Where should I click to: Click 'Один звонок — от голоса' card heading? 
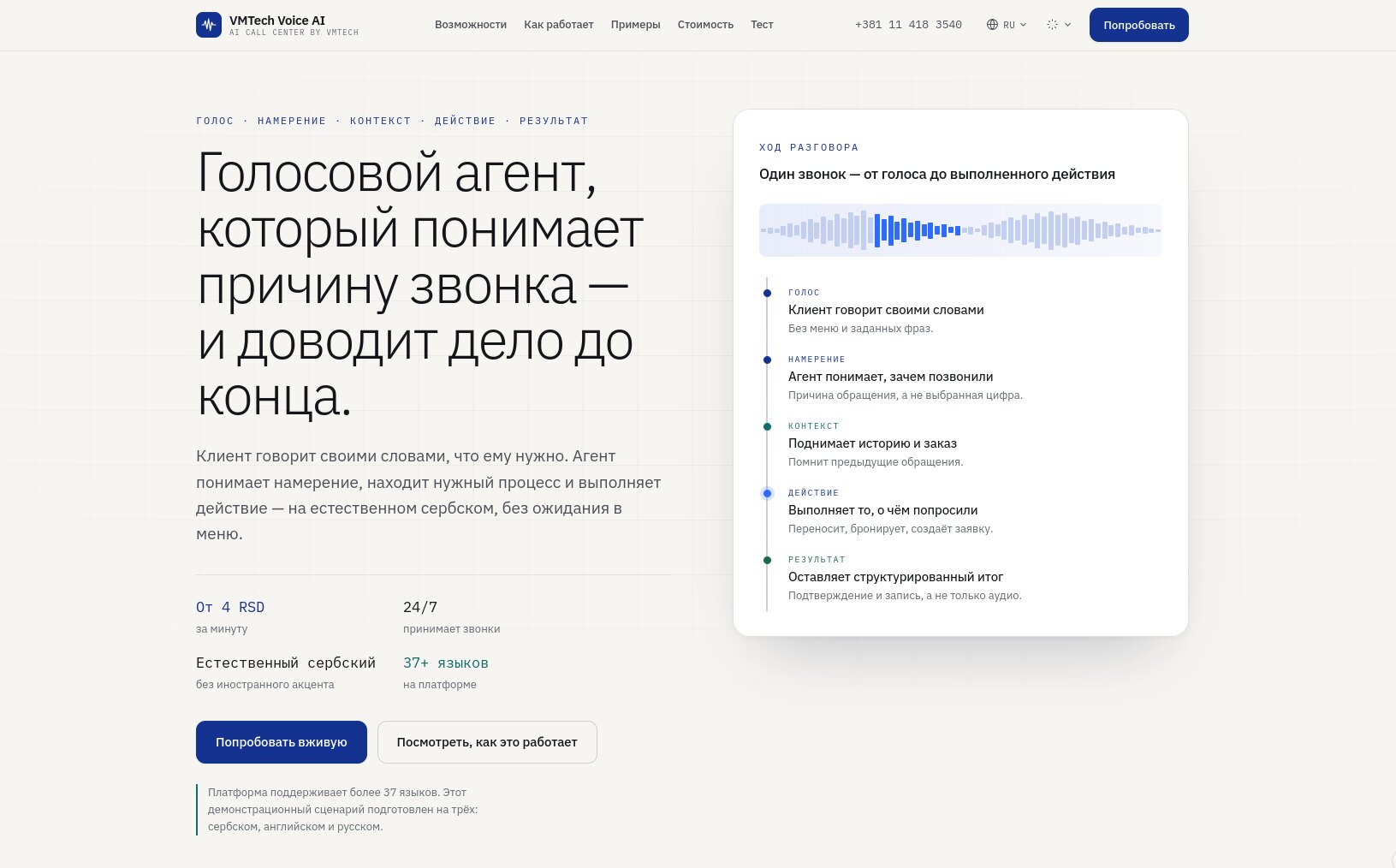937,174
